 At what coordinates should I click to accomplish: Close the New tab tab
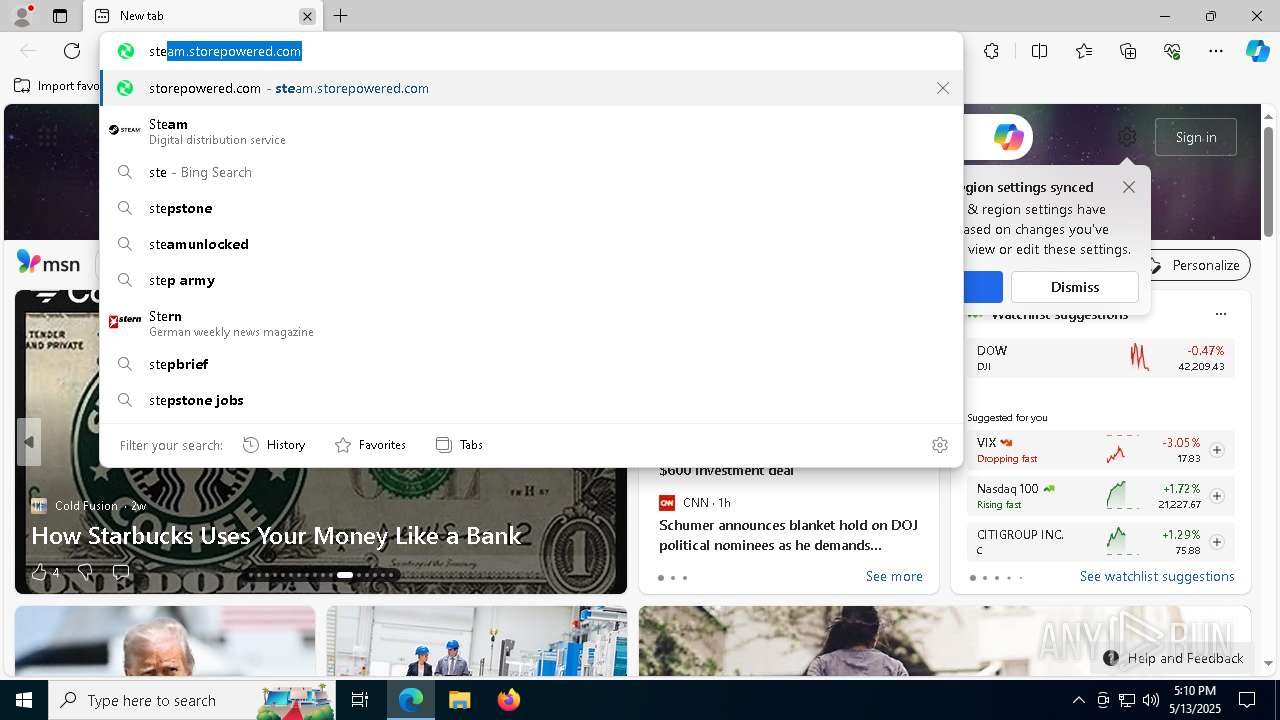point(307,16)
